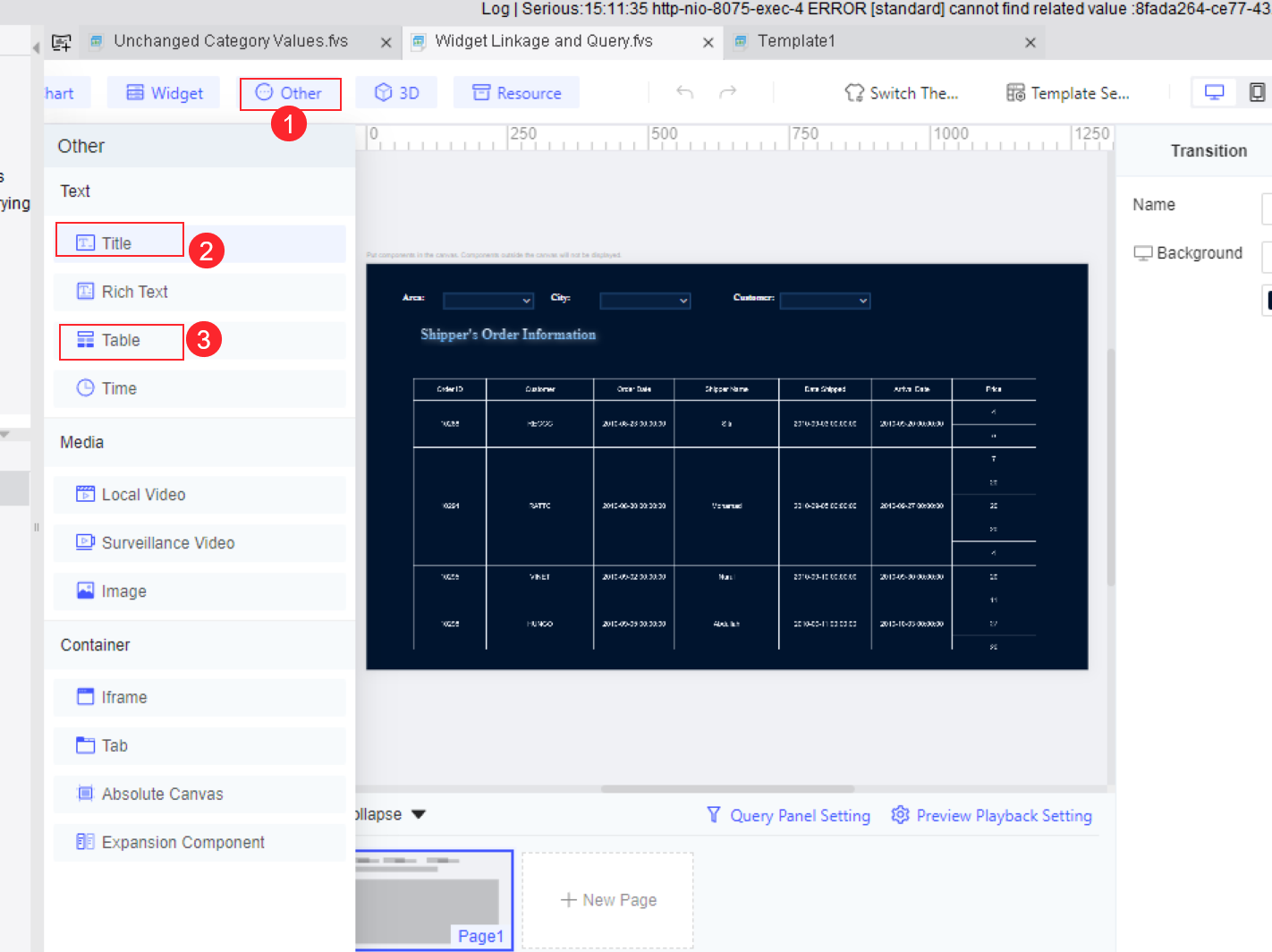Click the redo arrow icon
Viewport: 1272px width, 952px height.
[x=728, y=92]
